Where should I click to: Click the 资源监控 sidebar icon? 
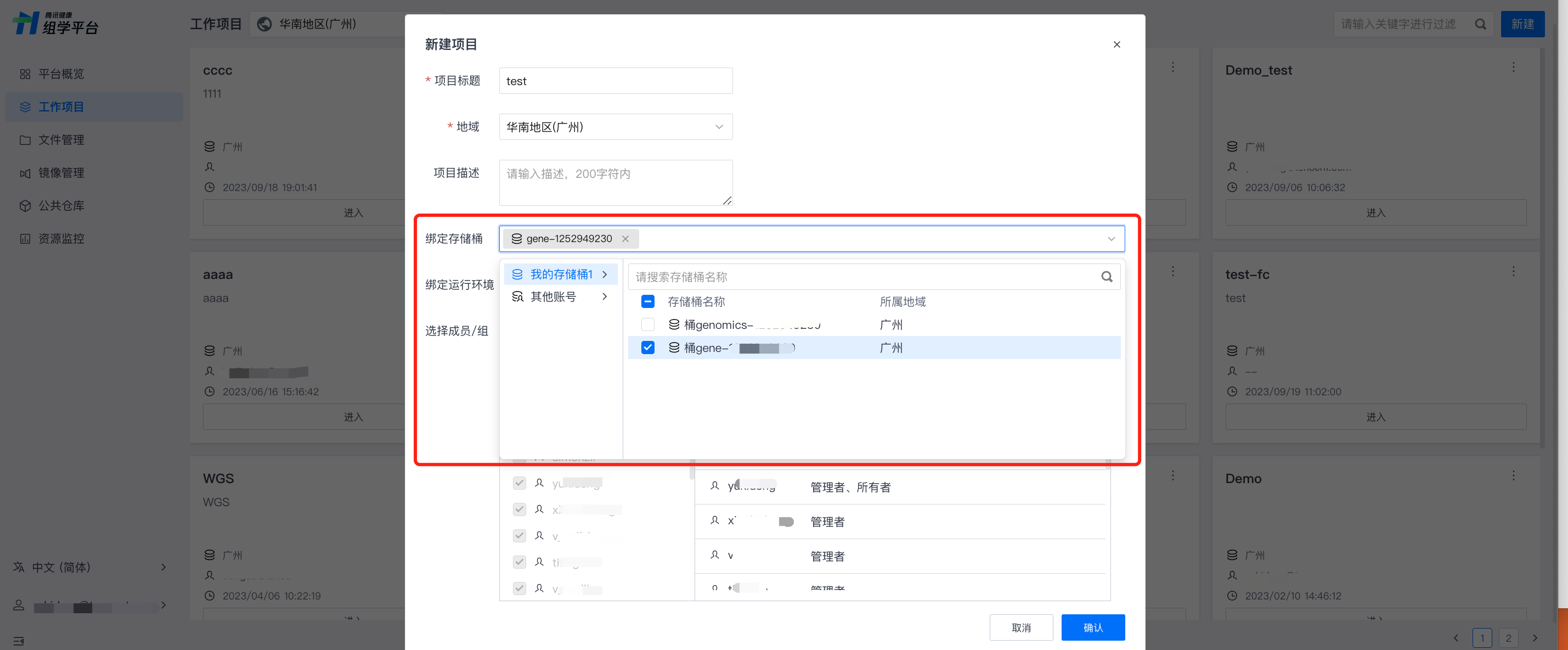[x=25, y=239]
